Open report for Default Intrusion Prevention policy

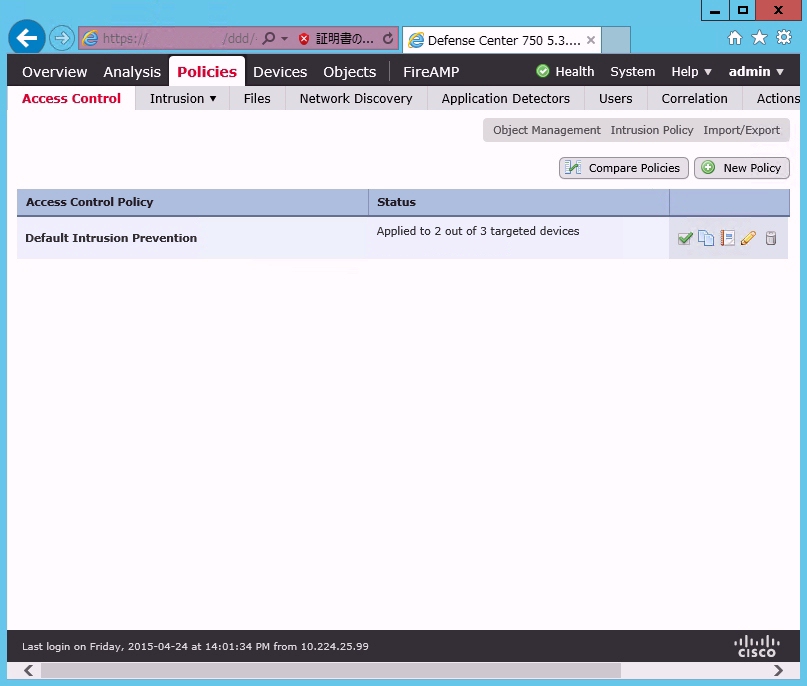tap(727, 239)
